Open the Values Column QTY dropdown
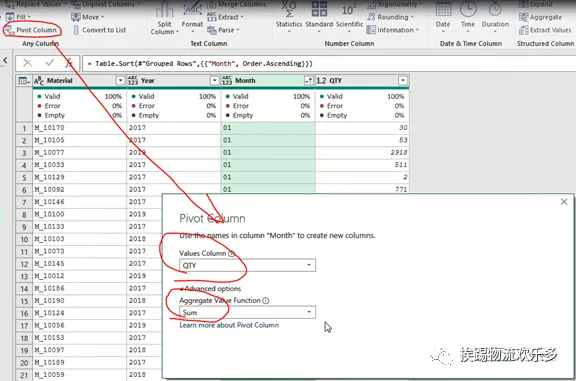Viewport: 576px width, 381px height. tap(247, 265)
